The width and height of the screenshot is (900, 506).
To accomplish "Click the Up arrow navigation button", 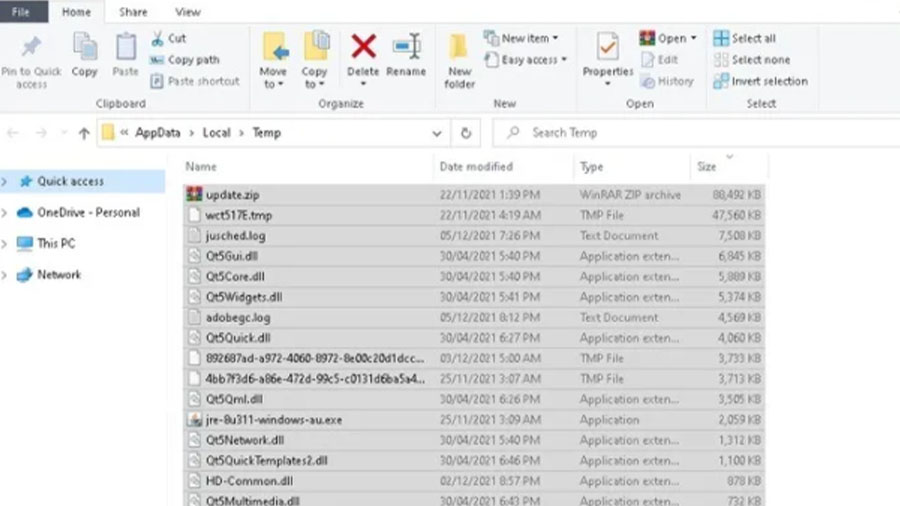I will point(84,133).
